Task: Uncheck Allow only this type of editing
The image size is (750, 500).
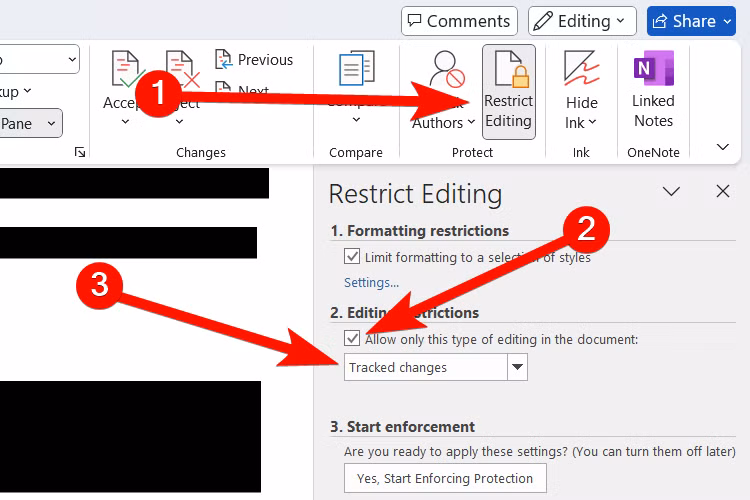Action: (352, 339)
